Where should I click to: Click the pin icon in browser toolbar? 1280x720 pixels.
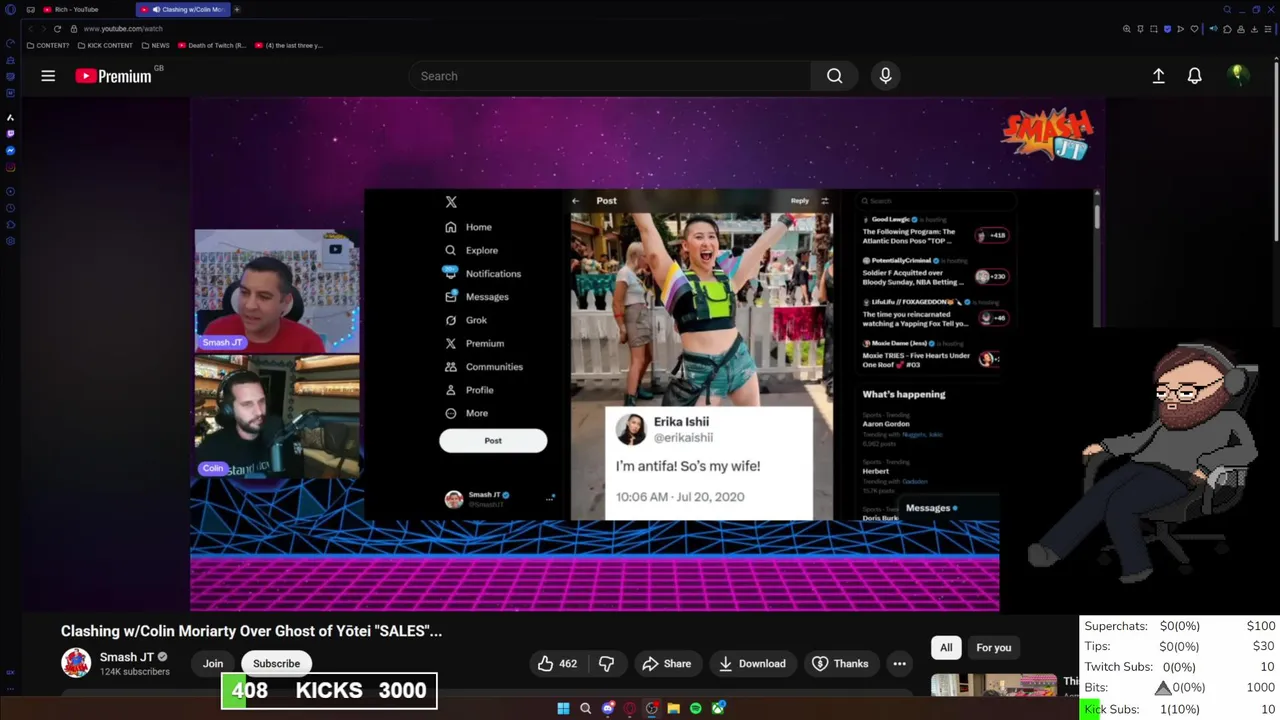pyautogui.click(x=1140, y=29)
